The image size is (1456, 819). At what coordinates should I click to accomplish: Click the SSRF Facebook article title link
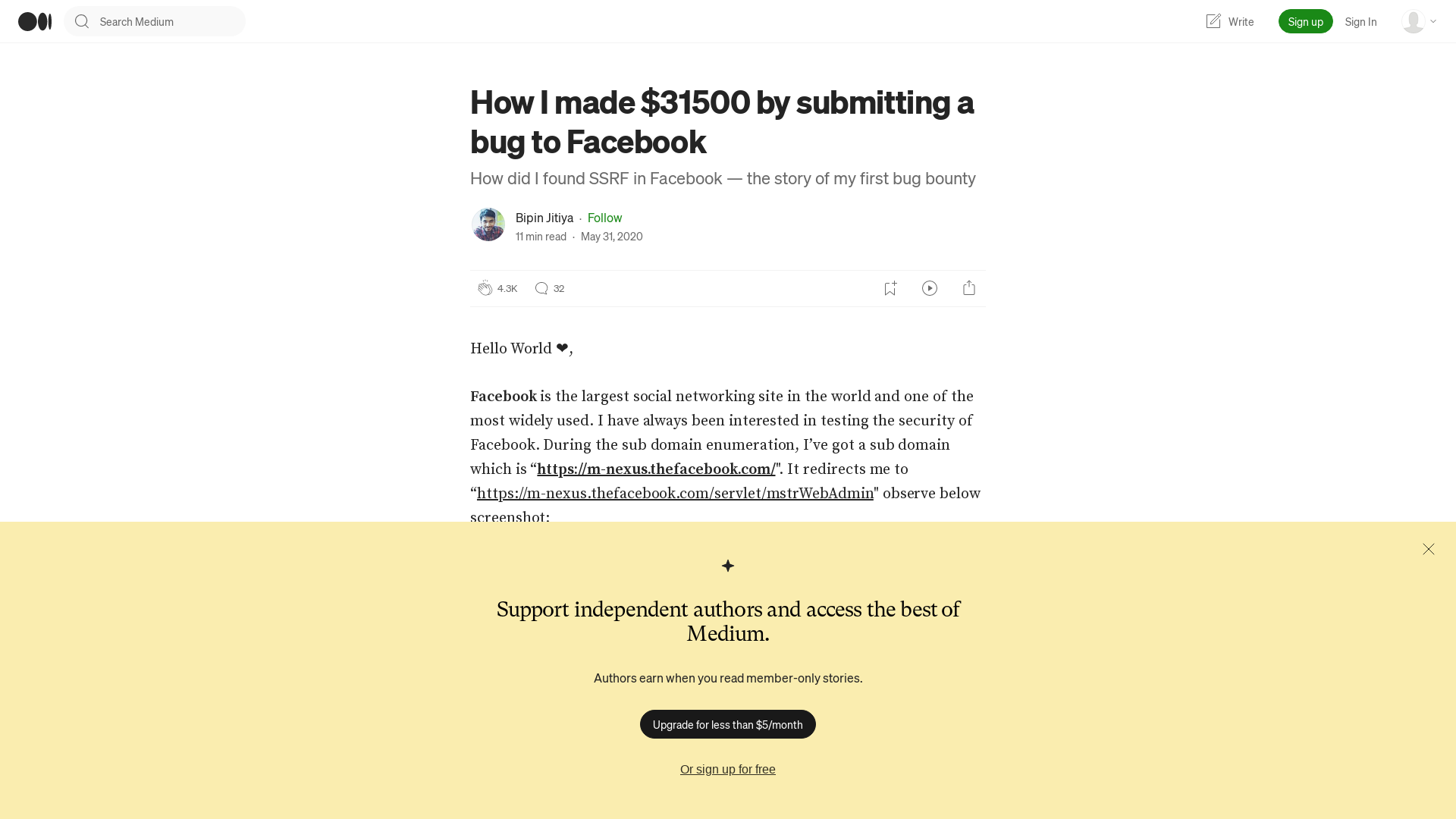click(x=722, y=120)
